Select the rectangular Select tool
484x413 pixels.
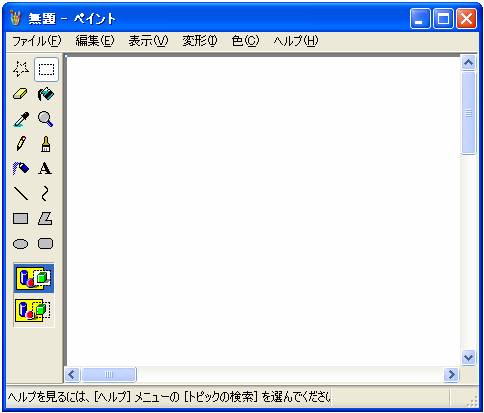(x=46, y=69)
